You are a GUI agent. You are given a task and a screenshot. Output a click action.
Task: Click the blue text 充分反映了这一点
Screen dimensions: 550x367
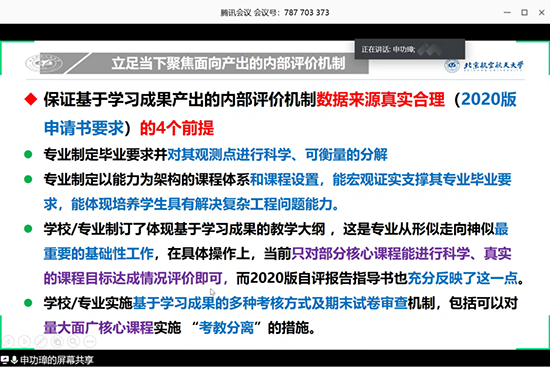click(463, 278)
